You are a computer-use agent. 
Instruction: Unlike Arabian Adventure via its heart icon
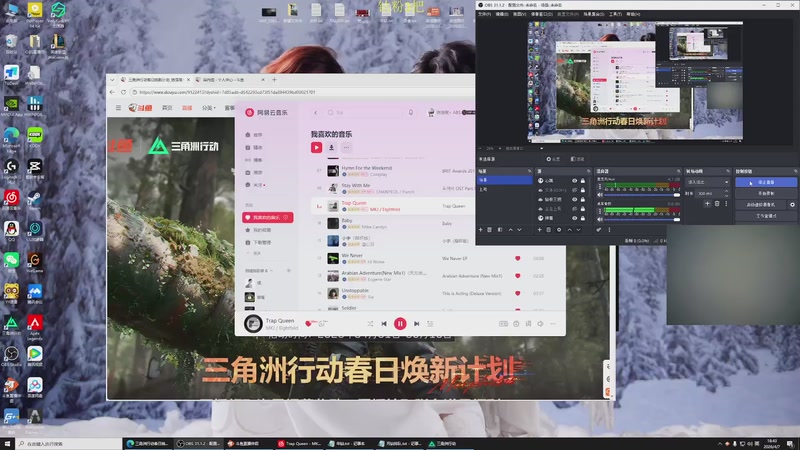pos(517,276)
